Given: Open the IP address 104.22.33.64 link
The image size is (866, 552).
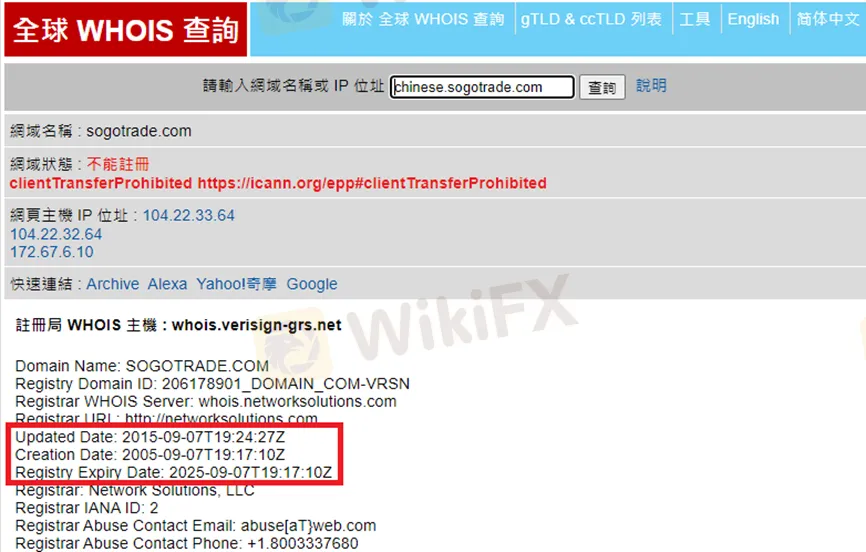Looking at the screenshot, I should (x=189, y=215).
